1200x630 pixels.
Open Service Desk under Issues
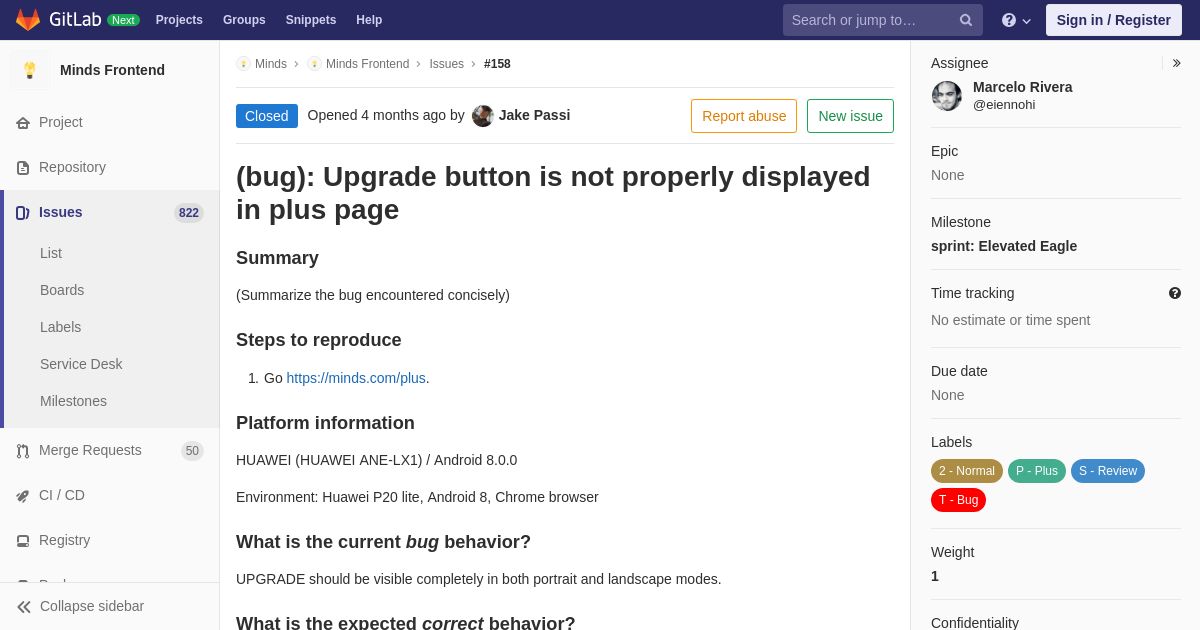(x=81, y=365)
